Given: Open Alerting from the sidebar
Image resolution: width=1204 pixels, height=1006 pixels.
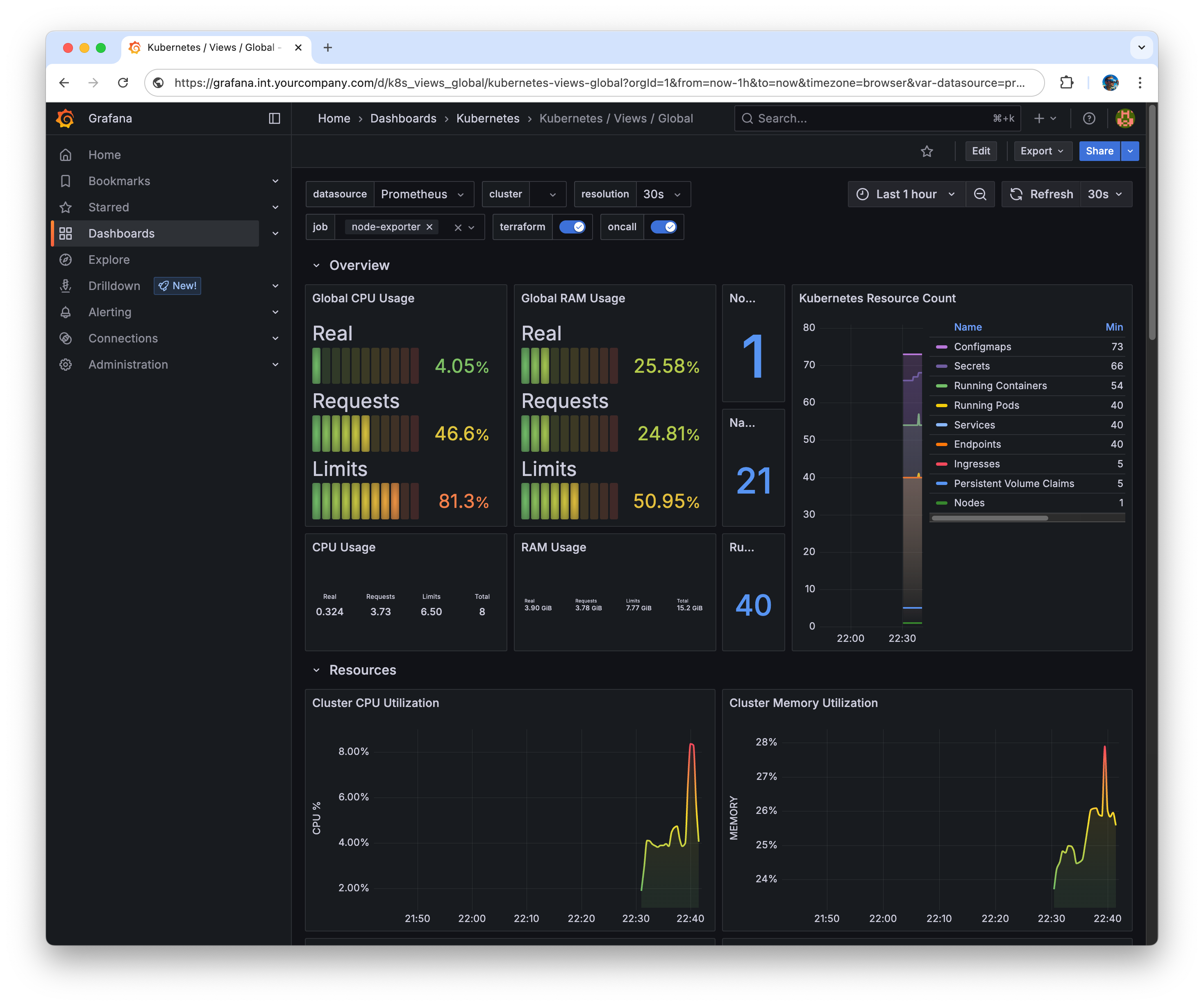Looking at the screenshot, I should pos(109,312).
